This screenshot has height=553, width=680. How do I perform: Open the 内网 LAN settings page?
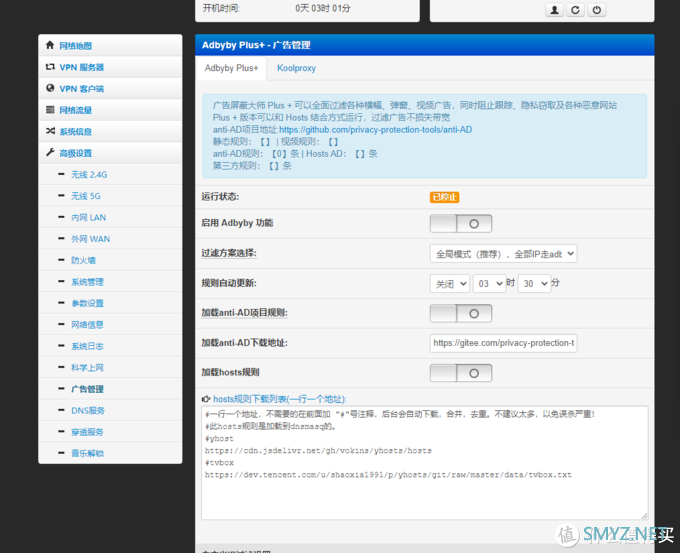(88, 218)
